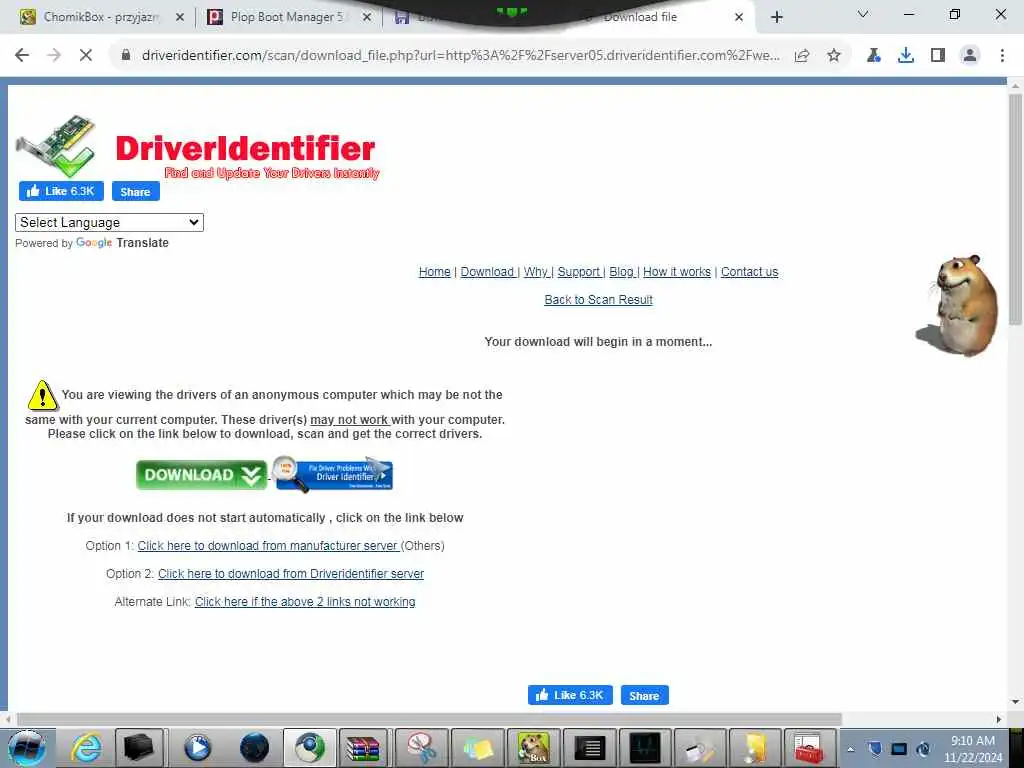Image resolution: width=1024 pixels, height=768 pixels.
Task: Like the page using top Facebook Like button
Action: (61, 191)
